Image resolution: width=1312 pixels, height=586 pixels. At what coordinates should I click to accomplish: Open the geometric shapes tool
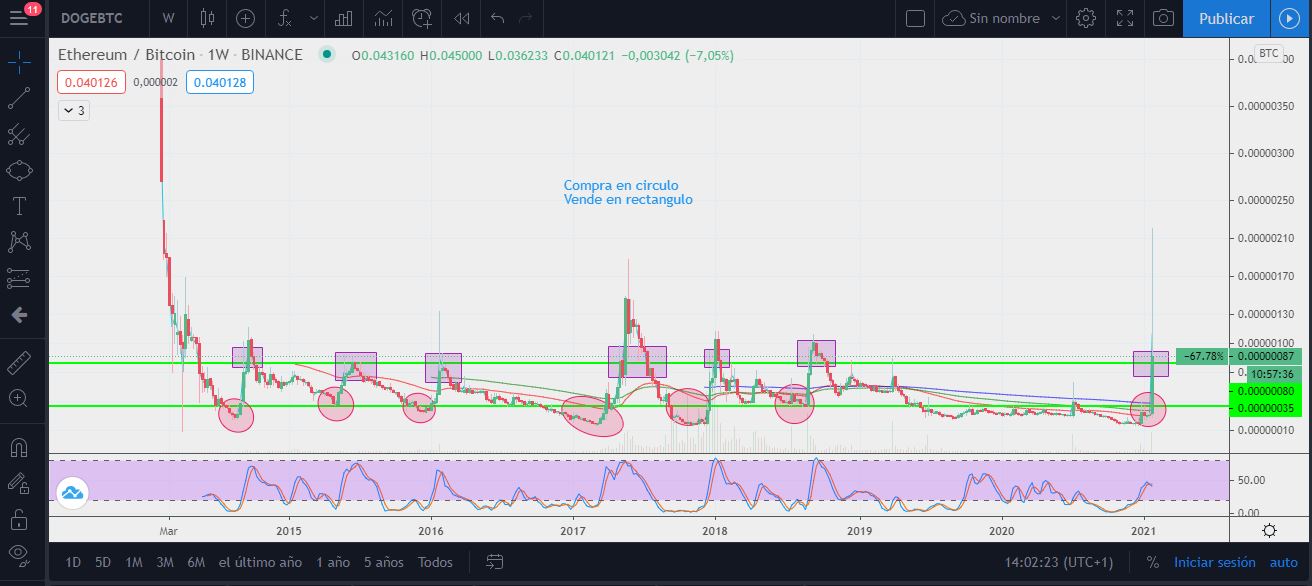tap(18, 170)
